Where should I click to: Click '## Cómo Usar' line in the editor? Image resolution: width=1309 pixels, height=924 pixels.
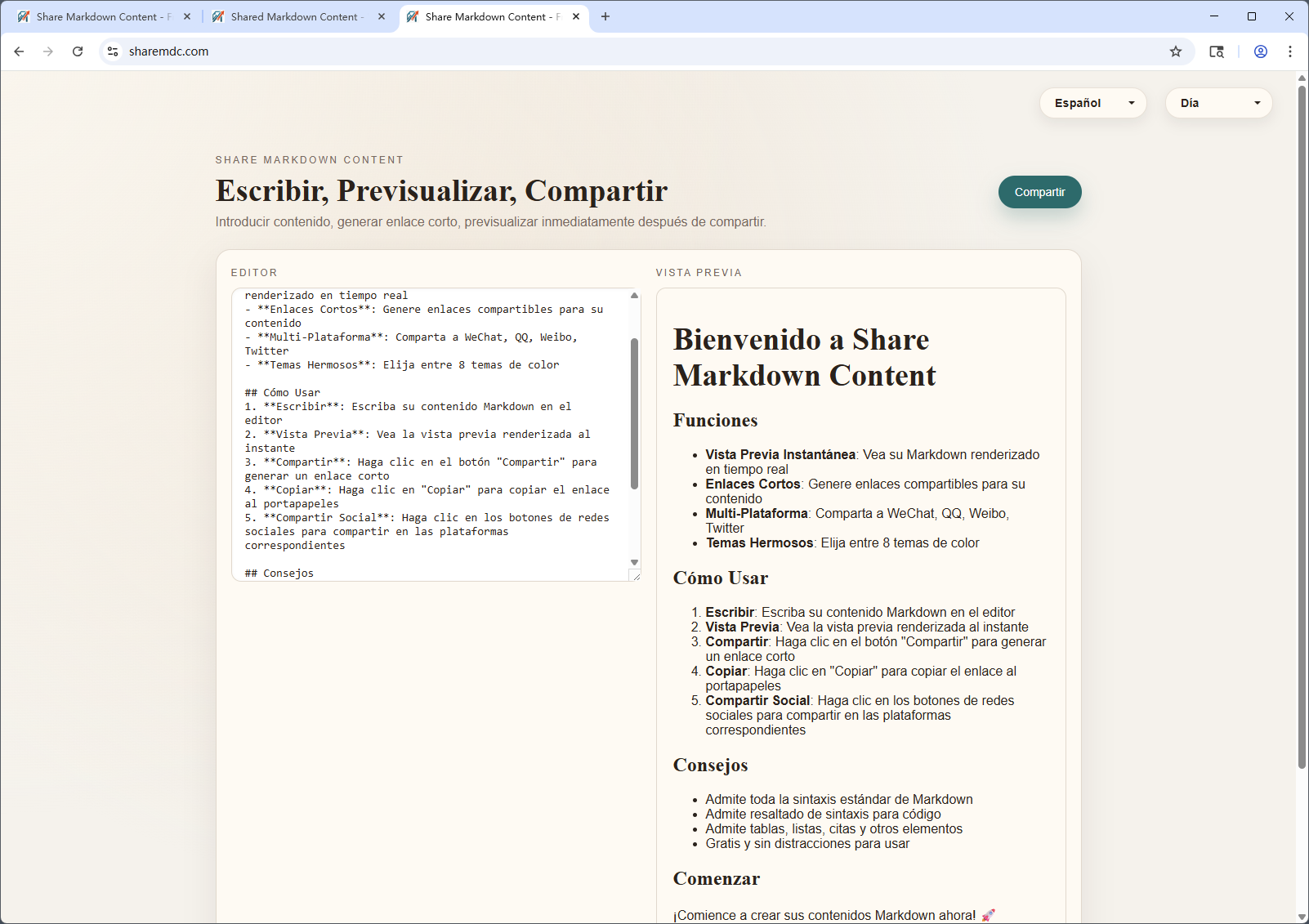pos(283,393)
